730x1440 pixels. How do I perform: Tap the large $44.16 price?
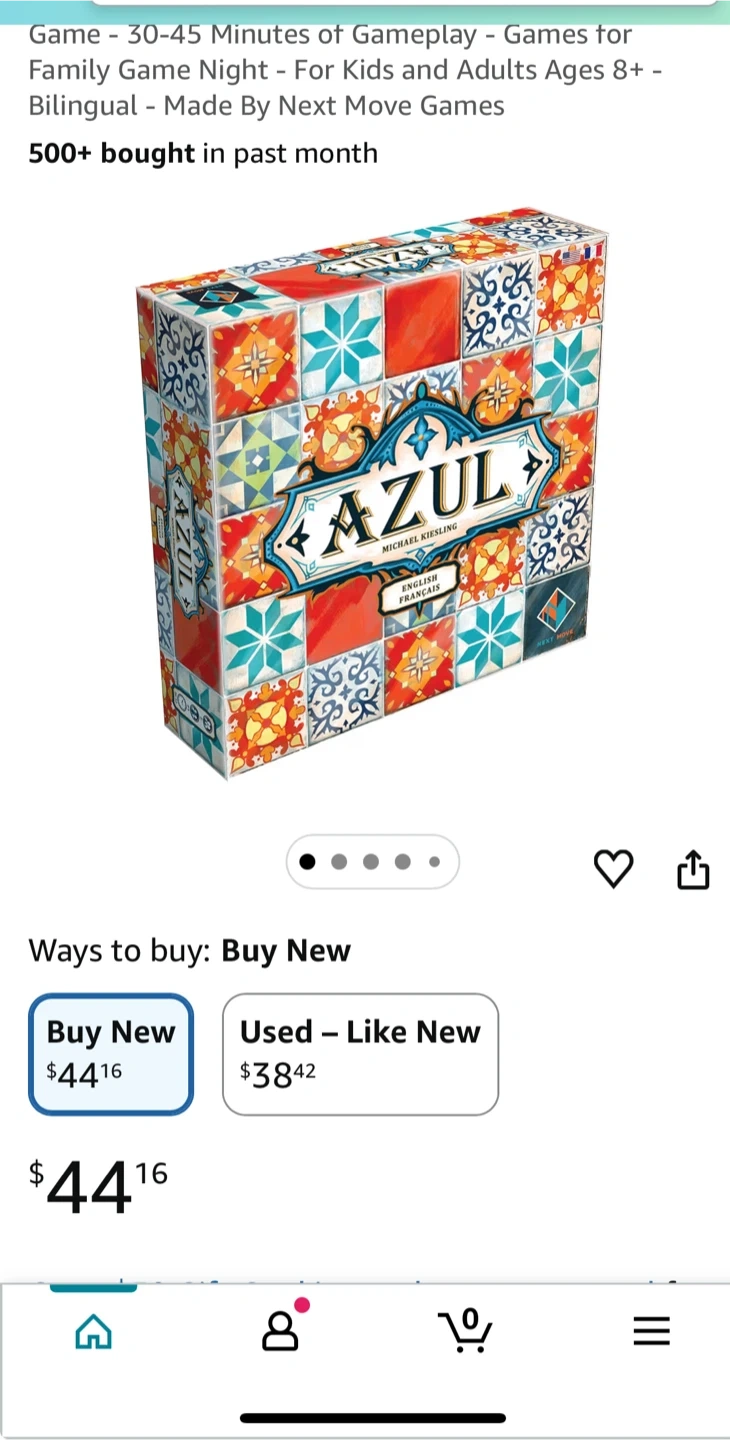(x=98, y=1187)
